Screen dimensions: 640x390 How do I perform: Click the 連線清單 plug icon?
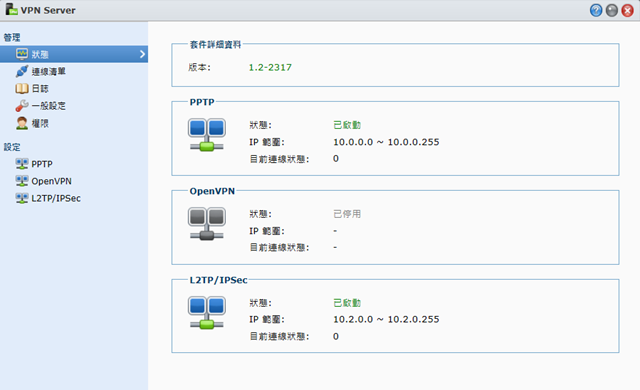[x=22, y=71]
